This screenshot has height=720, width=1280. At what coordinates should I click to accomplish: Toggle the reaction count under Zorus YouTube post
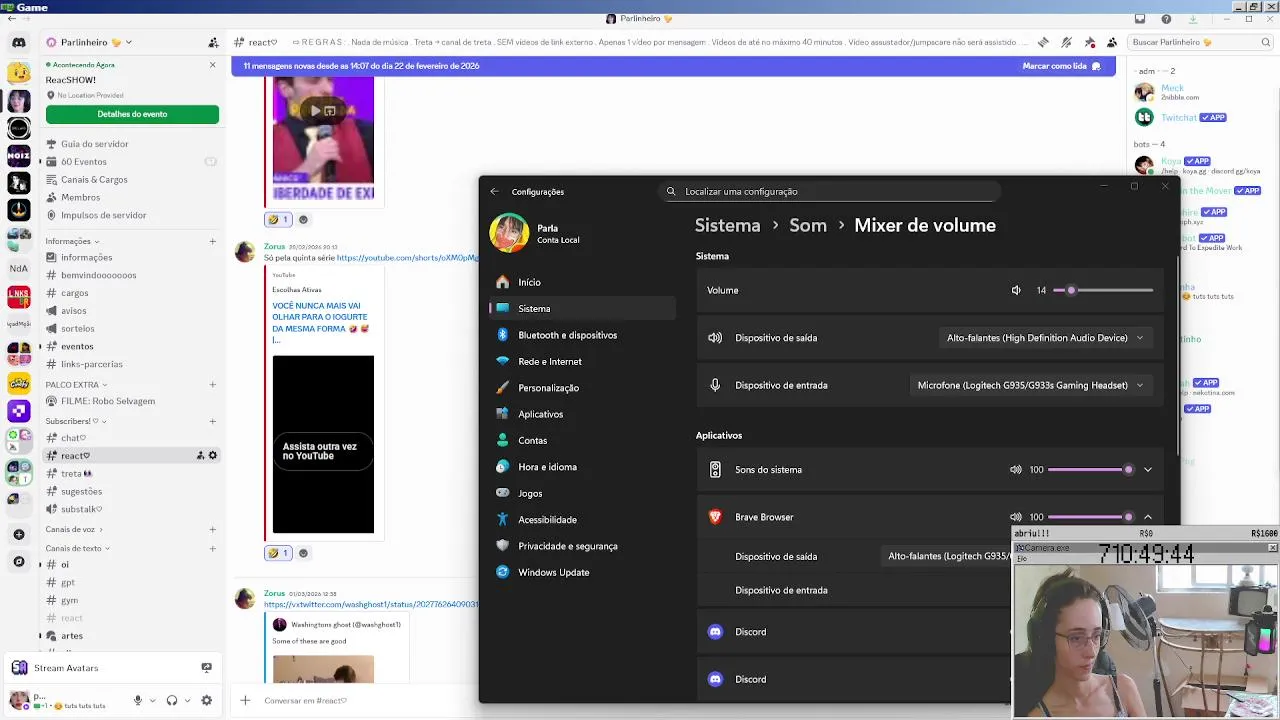pos(278,553)
